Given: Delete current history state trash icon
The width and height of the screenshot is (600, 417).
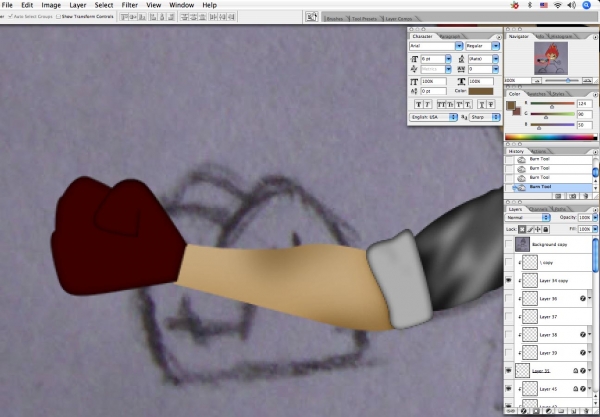Looking at the screenshot, I should (585, 196).
